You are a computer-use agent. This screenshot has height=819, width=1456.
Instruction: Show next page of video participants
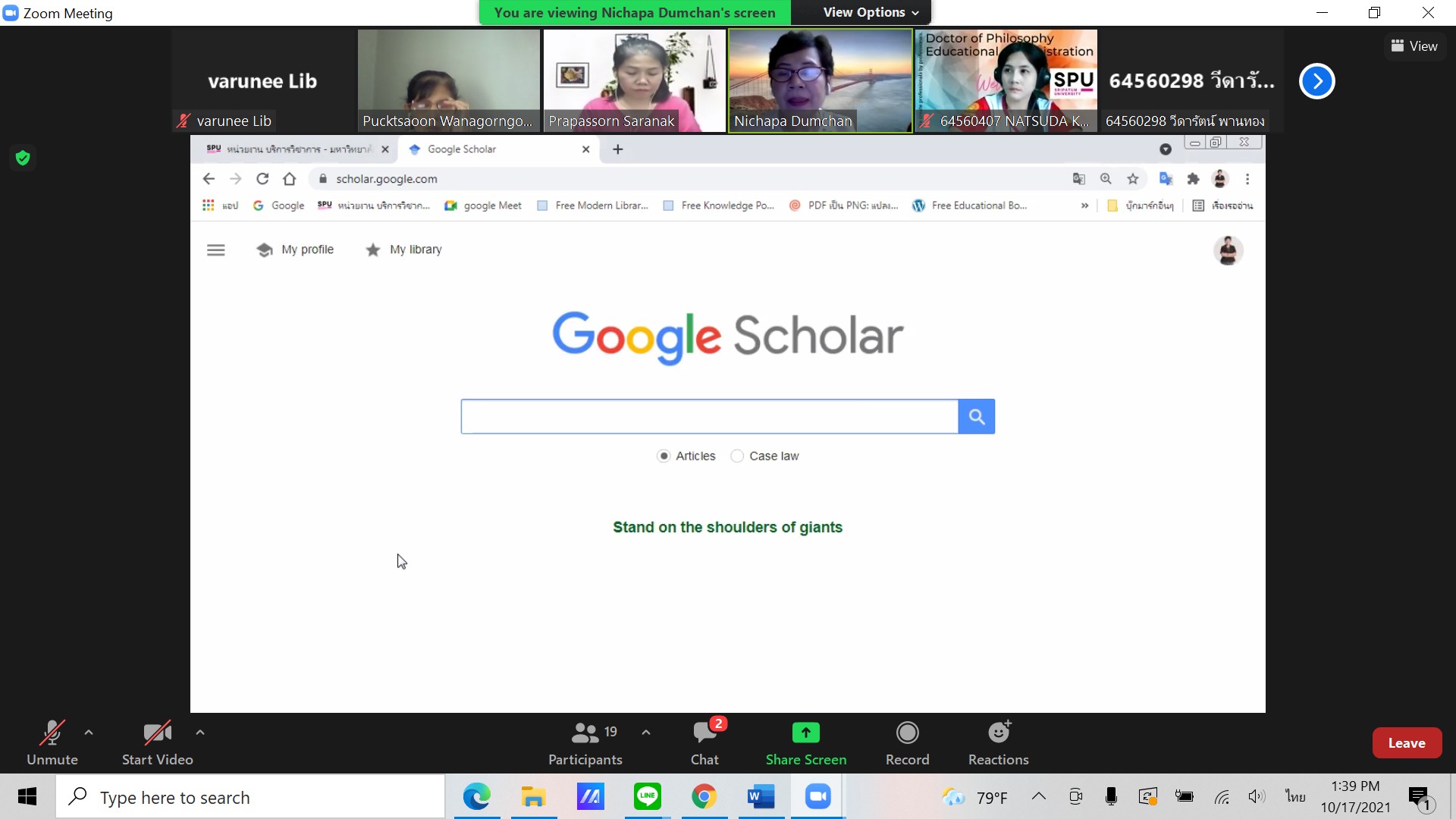coord(1317,81)
